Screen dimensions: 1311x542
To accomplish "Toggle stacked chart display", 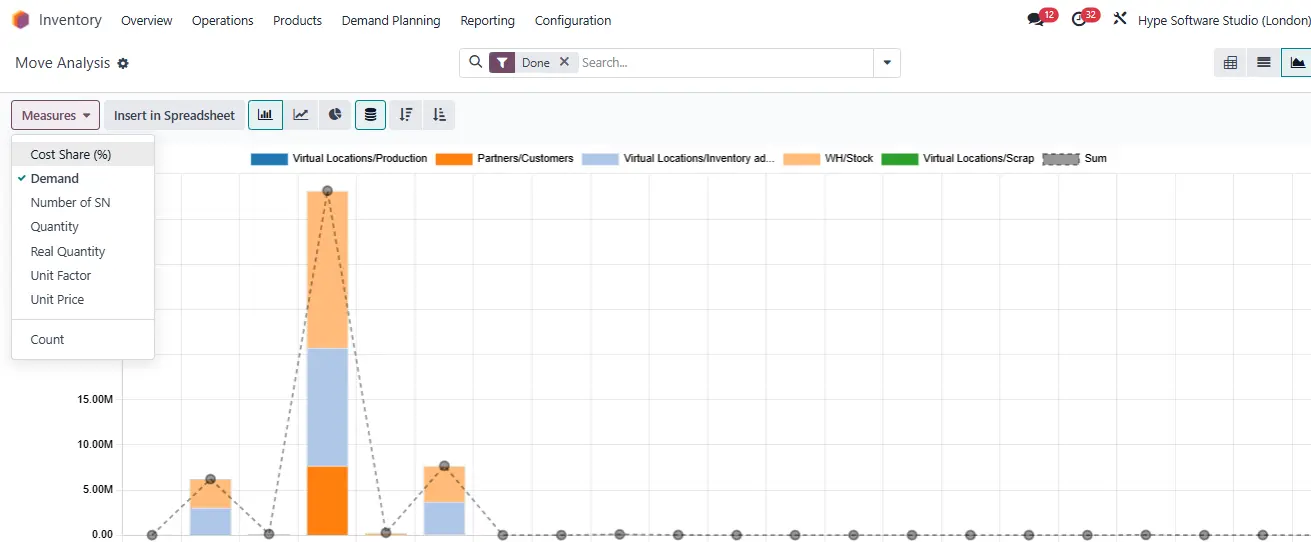I will click(x=370, y=115).
